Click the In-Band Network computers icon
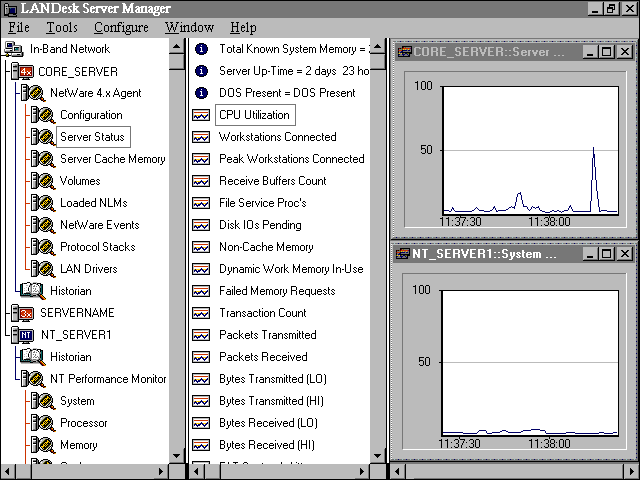The image size is (640, 480). point(13,49)
